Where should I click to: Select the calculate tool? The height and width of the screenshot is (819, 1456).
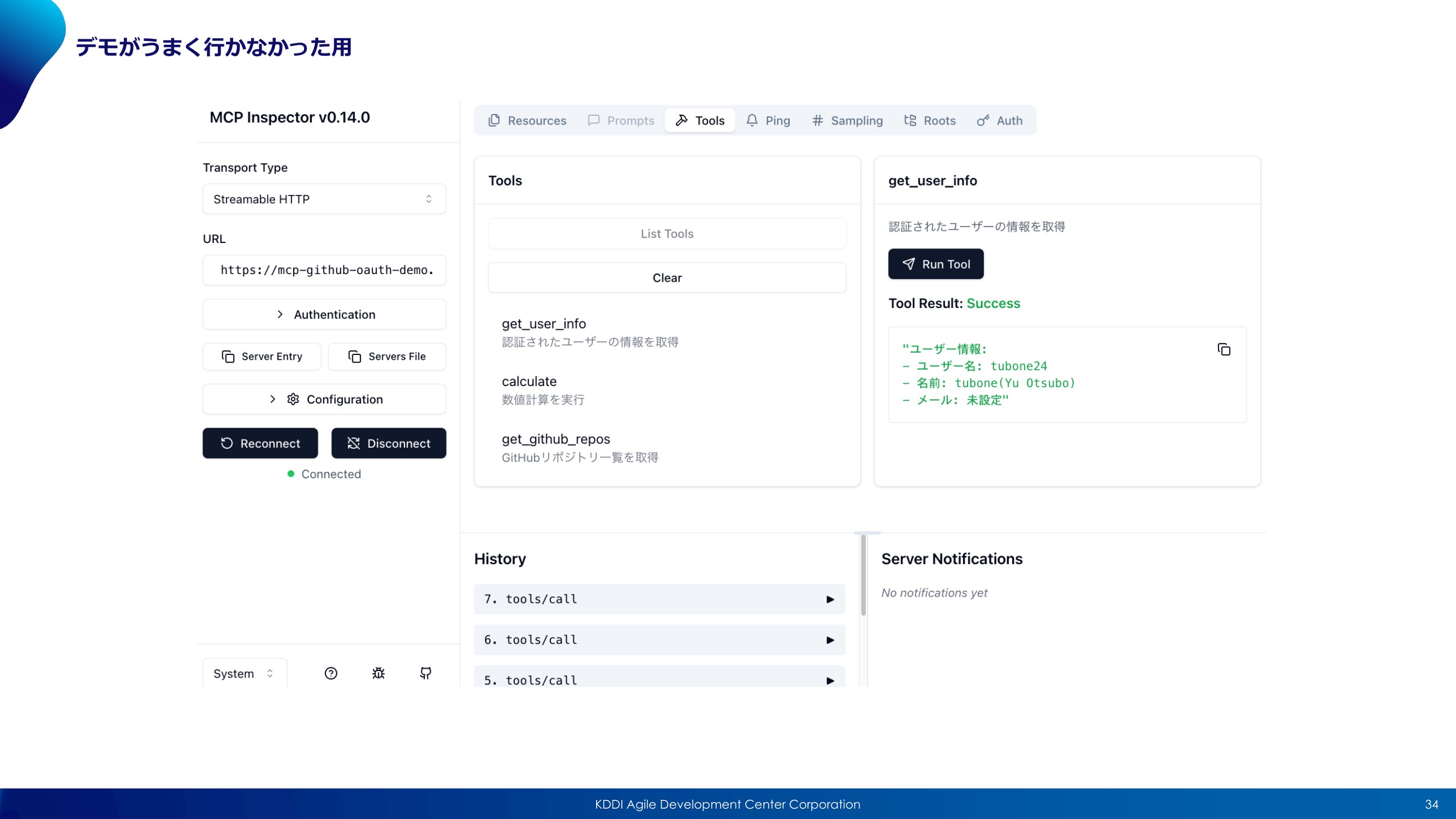point(667,390)
